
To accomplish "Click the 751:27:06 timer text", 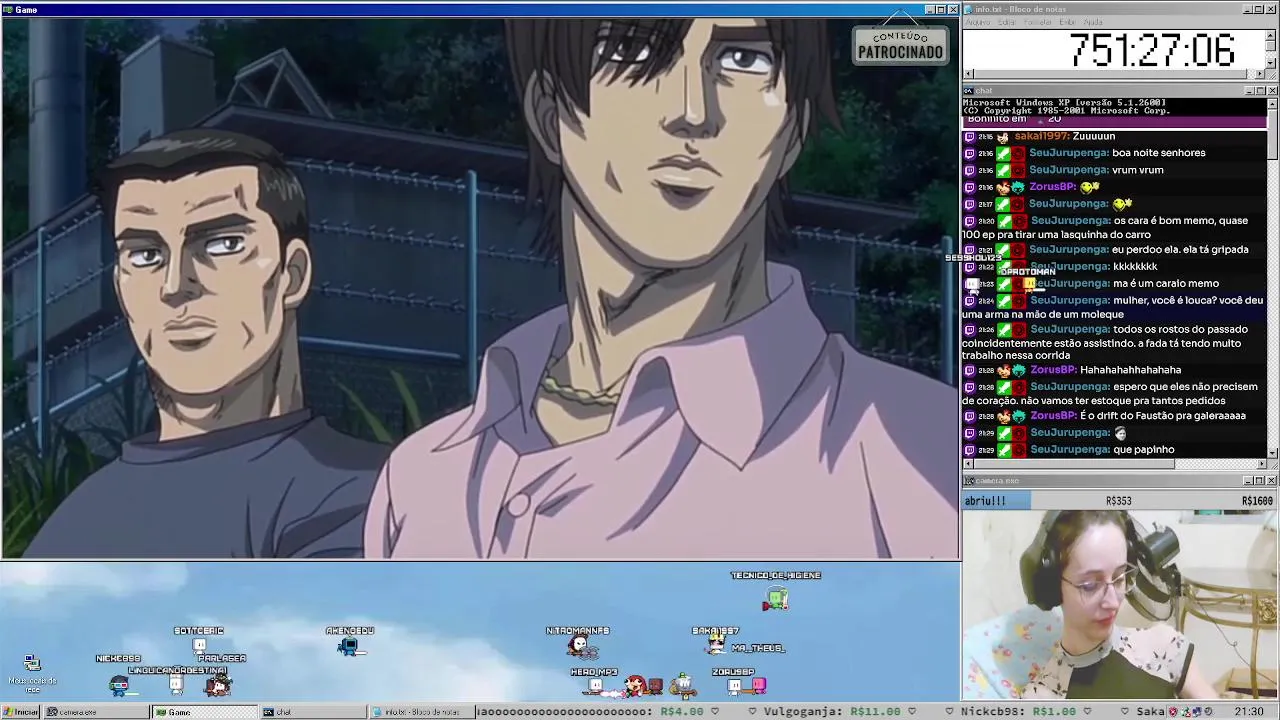I will [1152, 50].
